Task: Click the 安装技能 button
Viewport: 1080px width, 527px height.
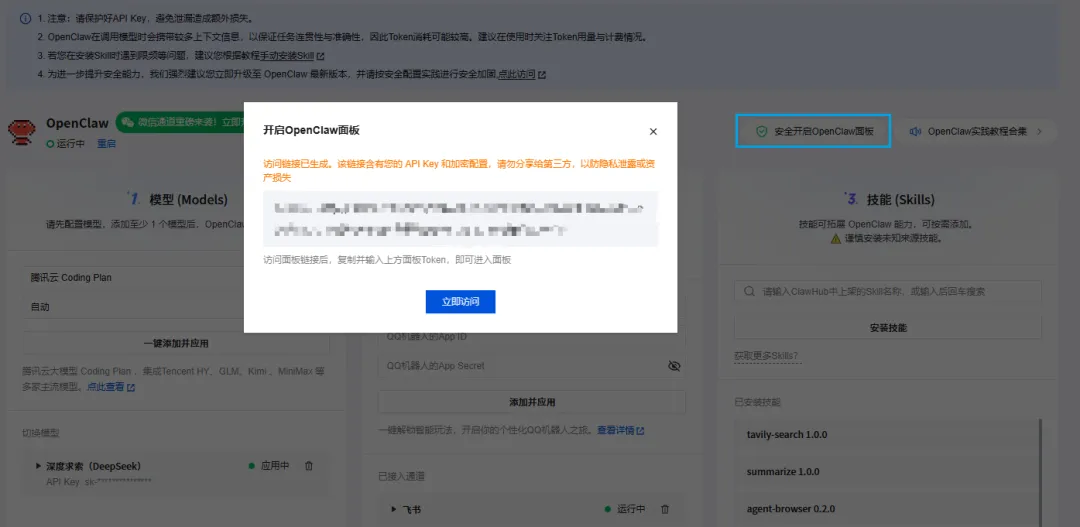Action: coord(888,328)
